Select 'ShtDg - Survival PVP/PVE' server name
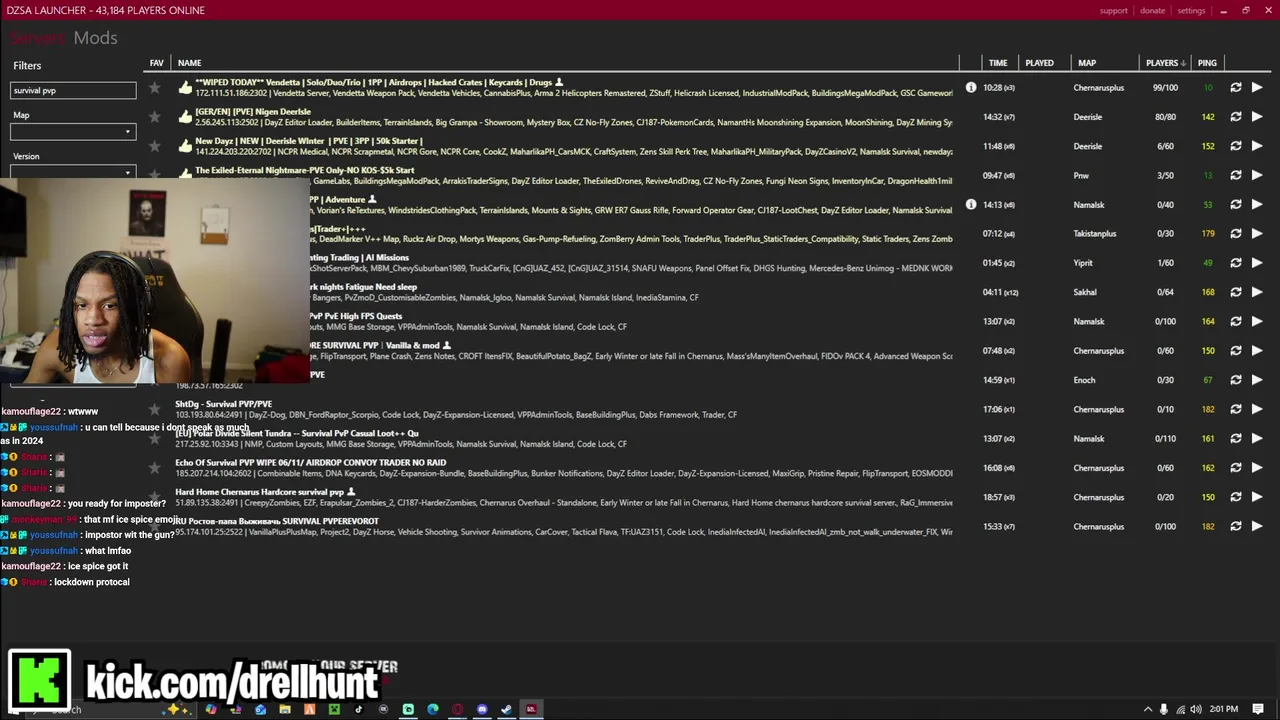 223,404
